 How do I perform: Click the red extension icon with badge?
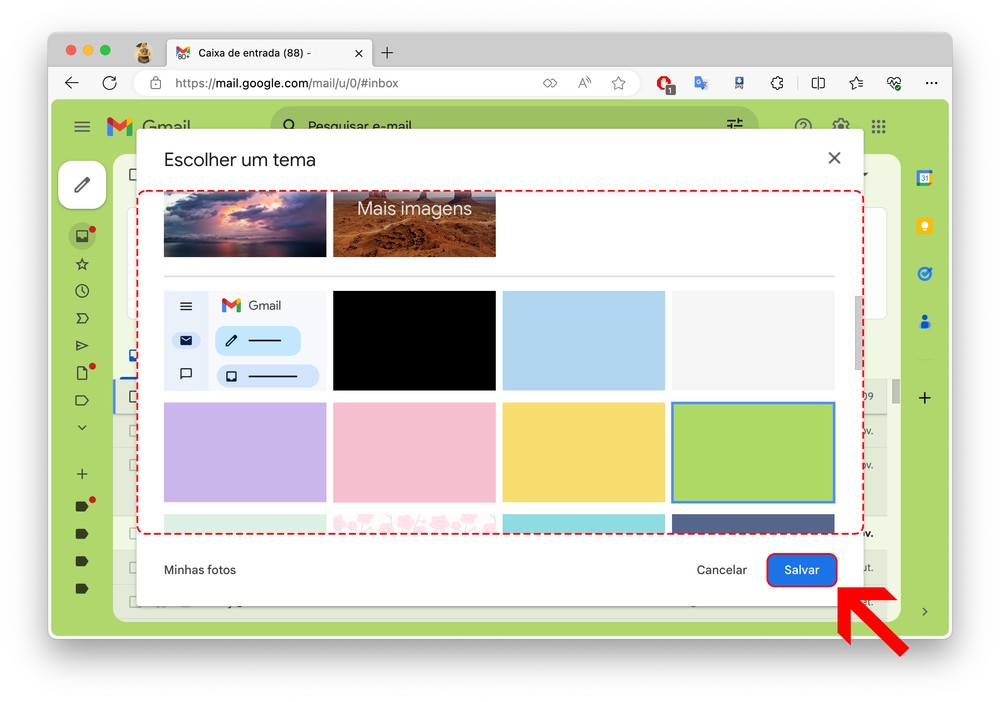coord(665,84)
